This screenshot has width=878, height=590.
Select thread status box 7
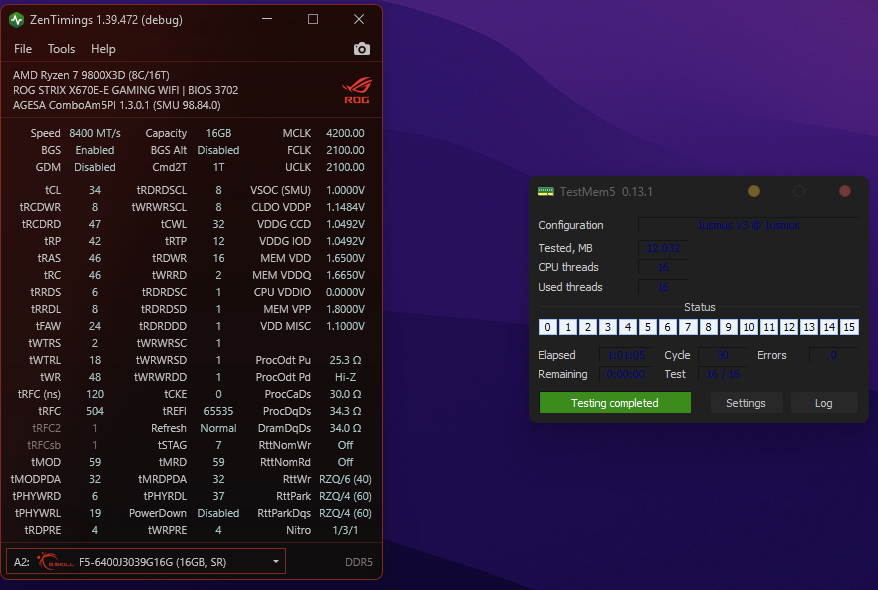pyautogui.click(x=688, y=327)
